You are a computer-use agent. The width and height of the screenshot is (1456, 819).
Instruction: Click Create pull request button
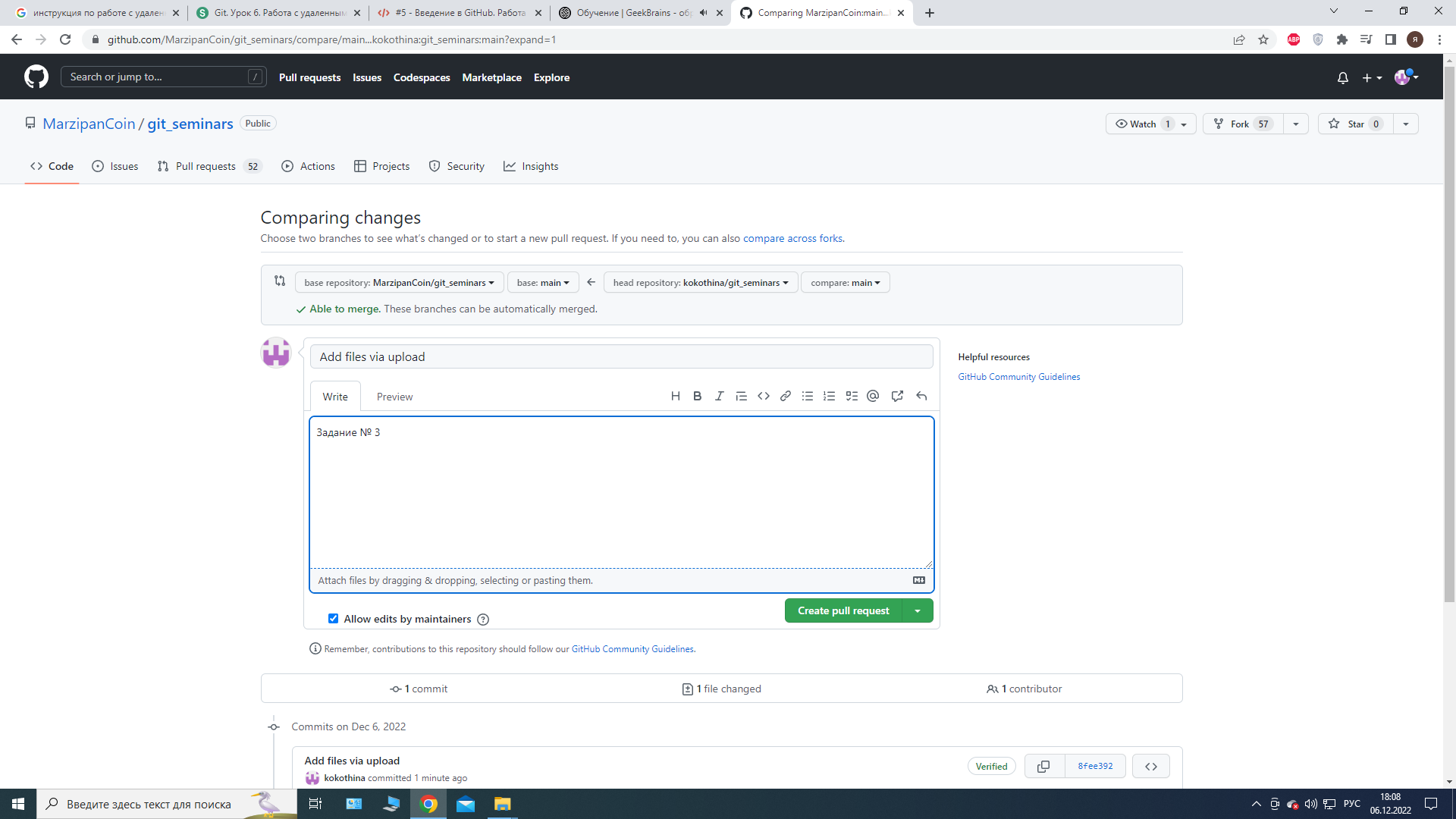tap(843, 611)
